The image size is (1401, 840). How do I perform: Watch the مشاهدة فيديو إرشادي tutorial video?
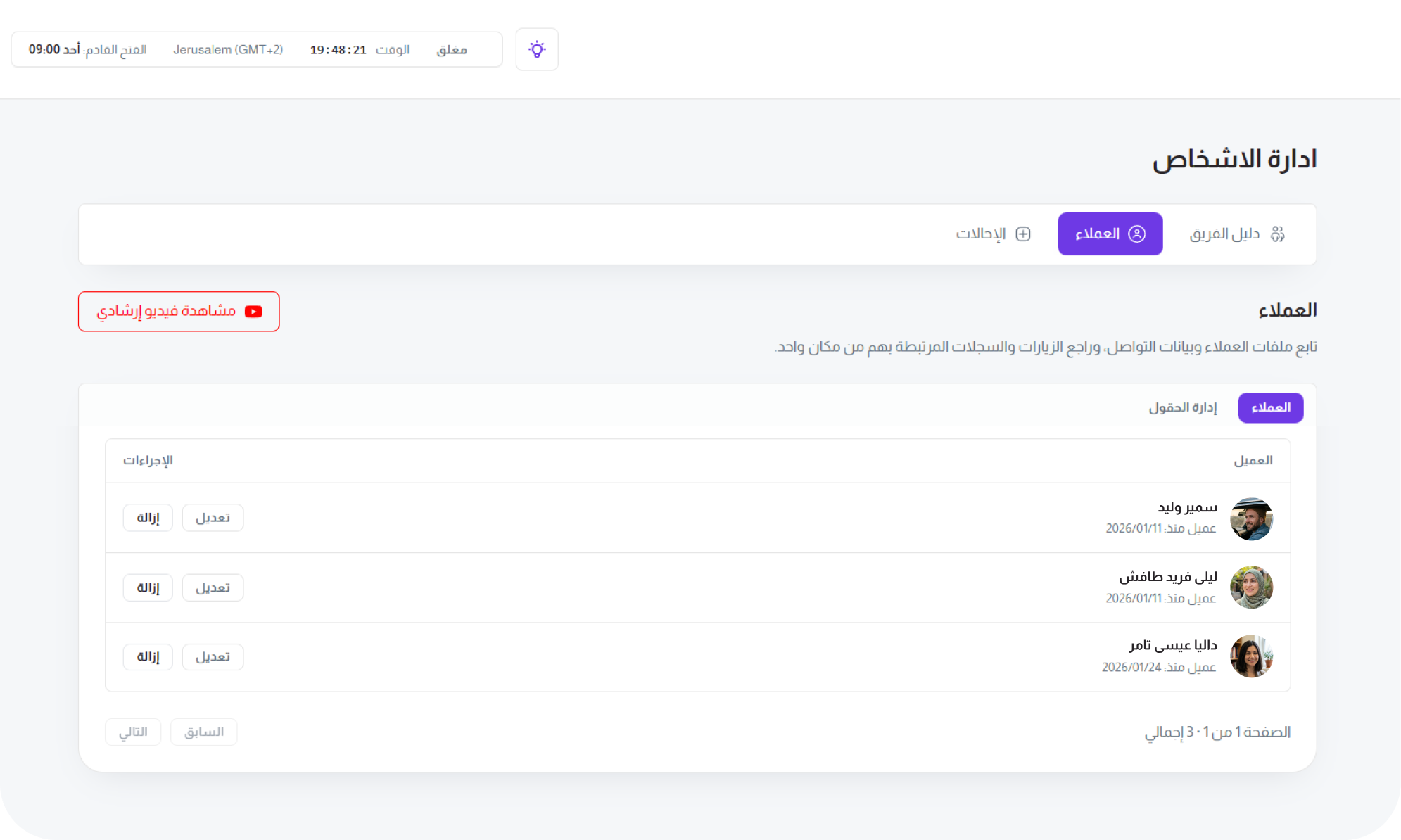pyautogui.click(x=179, y=312)
